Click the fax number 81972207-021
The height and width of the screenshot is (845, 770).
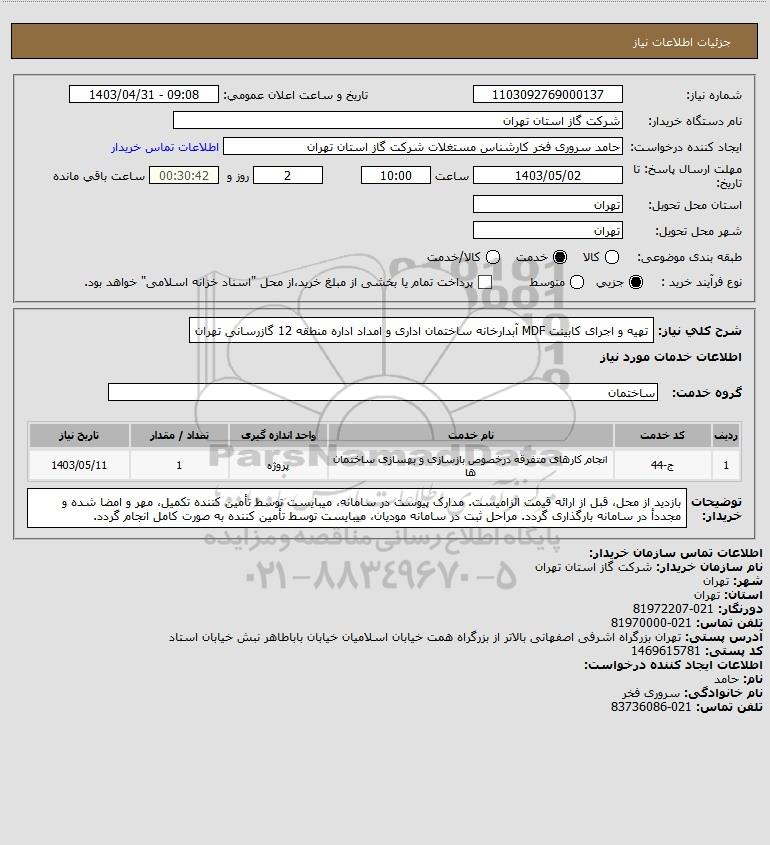(672, 609)
